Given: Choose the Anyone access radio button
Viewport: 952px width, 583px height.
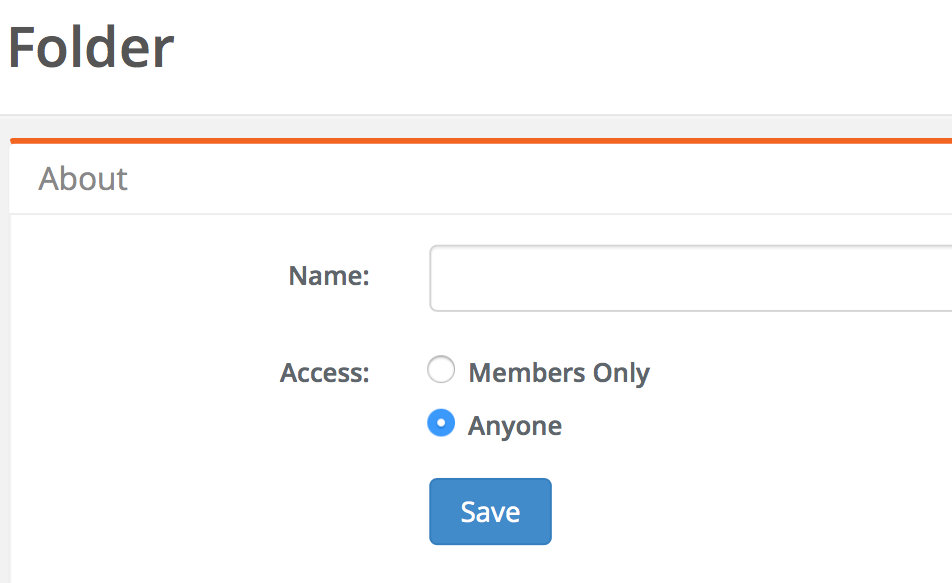Looking at the screenshot, I should (441, 424).
